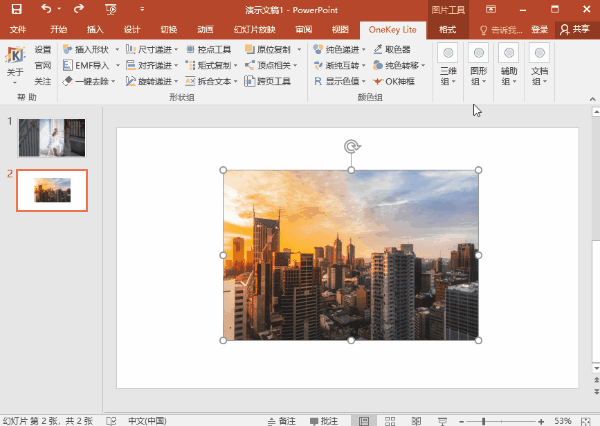
Task: Toggle the 备注 notes pane
Action: (x=280, y=420)
